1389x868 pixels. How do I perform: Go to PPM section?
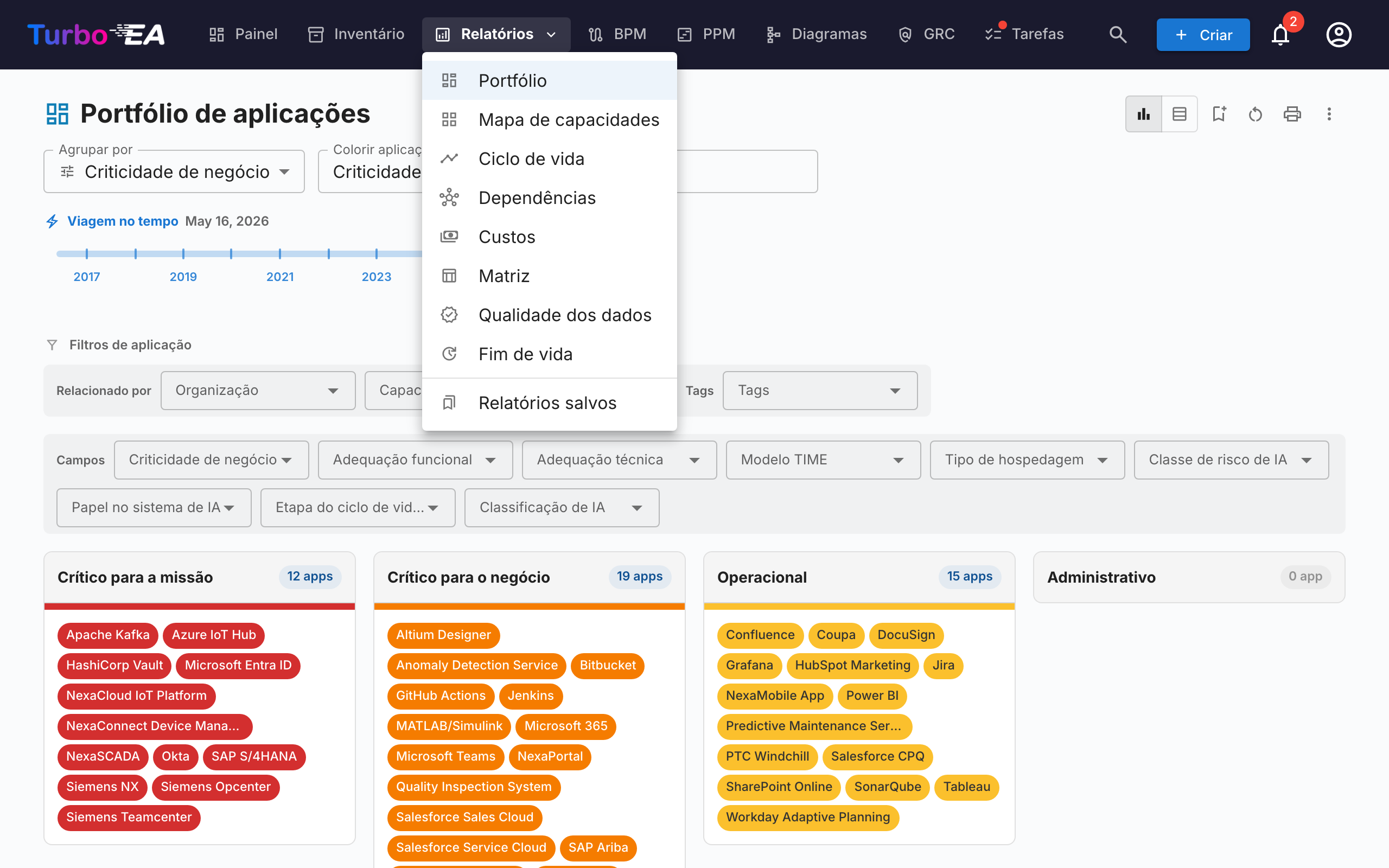pos(706,34)
